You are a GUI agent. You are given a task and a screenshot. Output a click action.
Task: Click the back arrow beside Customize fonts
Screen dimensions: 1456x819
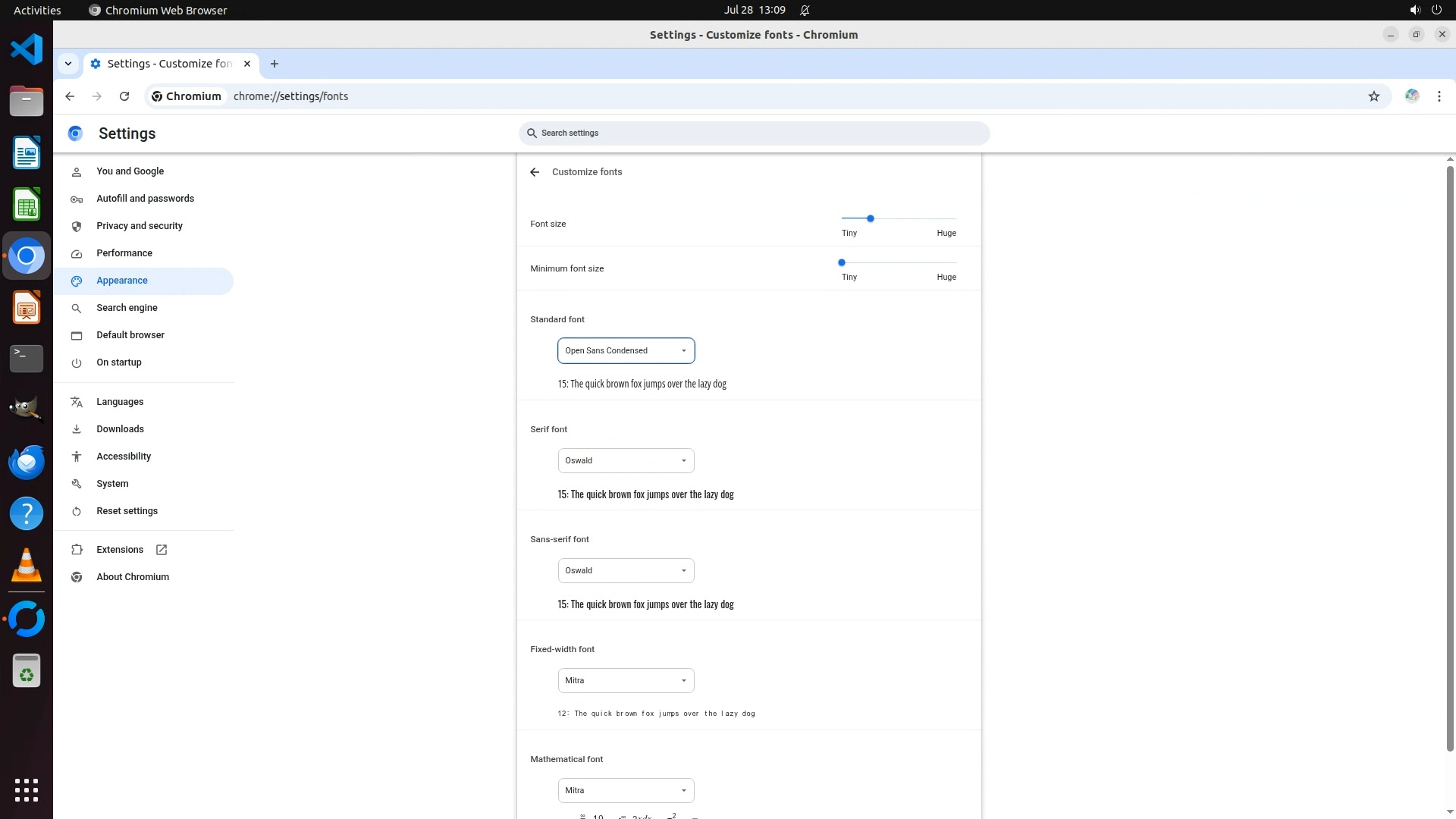[x=535, y=172]
